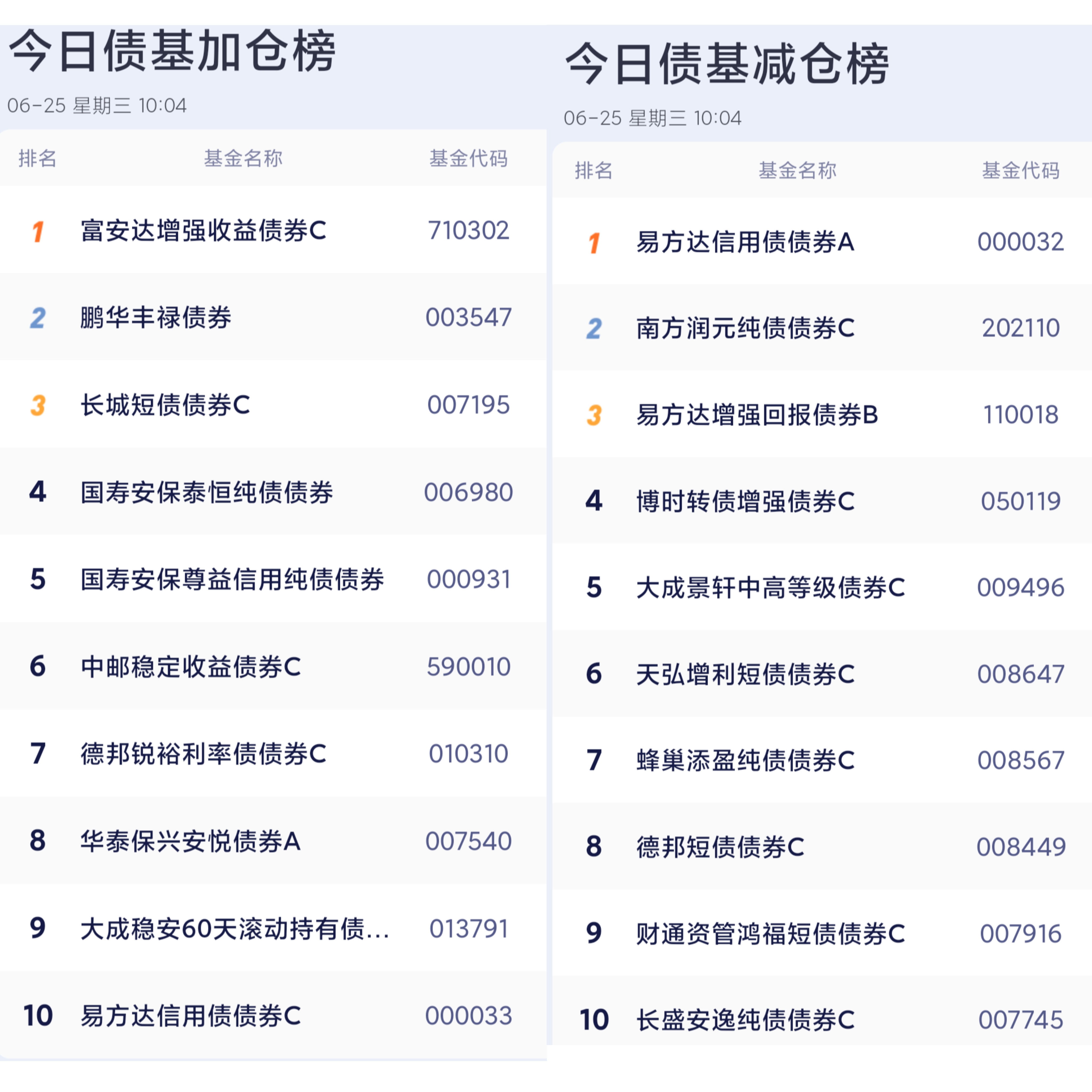Open fund 富安达增强收益债券C
Viewport: 1092px width, 1092px height.
tap(203, 231)
